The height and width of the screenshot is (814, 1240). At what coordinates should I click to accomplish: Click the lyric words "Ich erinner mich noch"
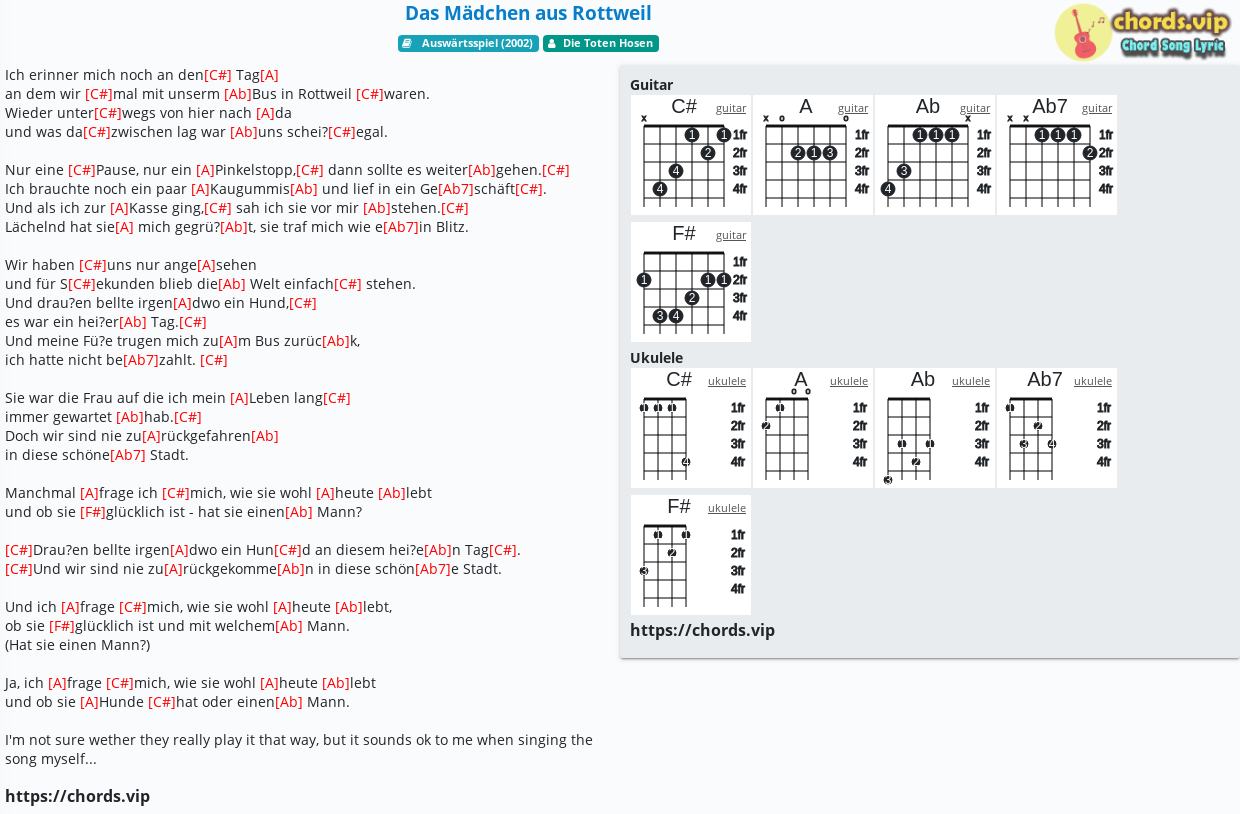coord(76,75)
